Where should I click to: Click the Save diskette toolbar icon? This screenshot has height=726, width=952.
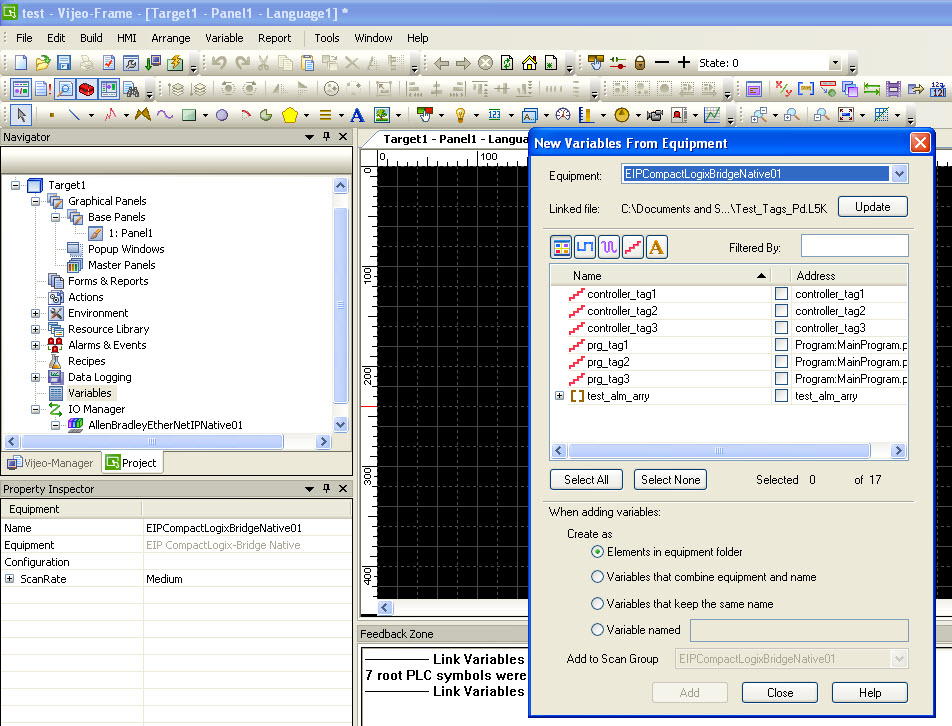(x=64, y=63)
